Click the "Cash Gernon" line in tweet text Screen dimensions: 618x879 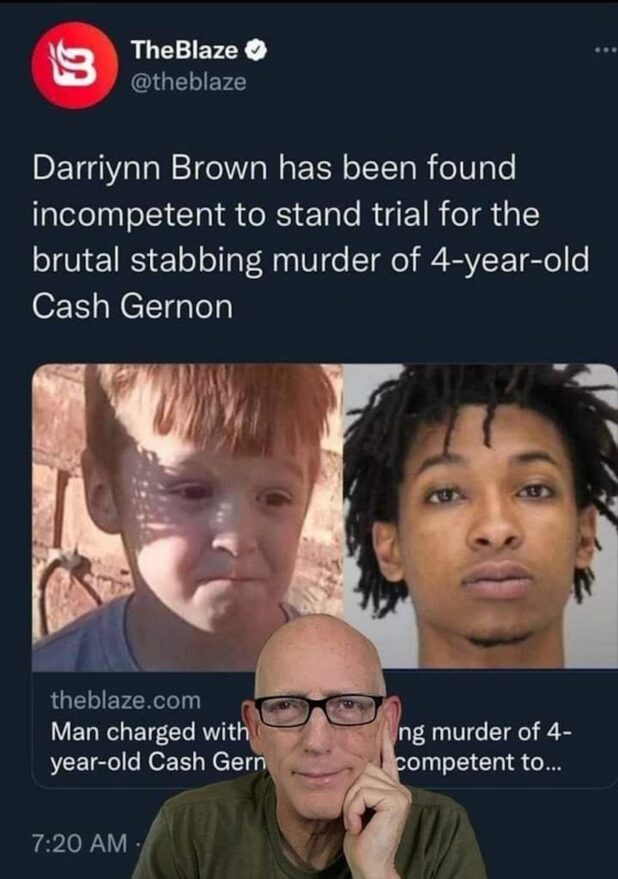pyautogui.click(x=132, y=307)
